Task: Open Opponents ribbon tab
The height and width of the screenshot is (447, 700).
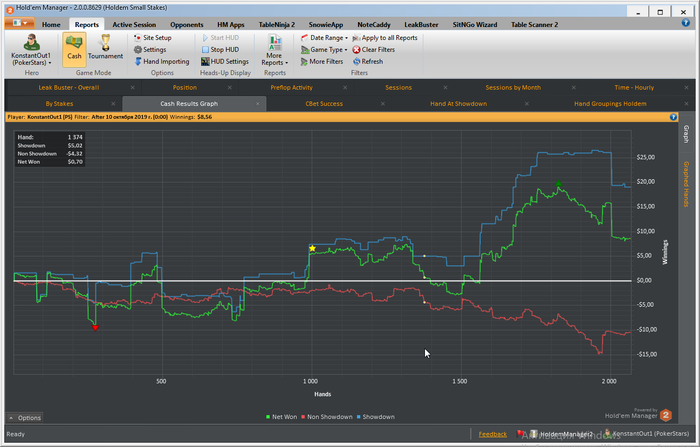Action: click(x=187, y=25)
